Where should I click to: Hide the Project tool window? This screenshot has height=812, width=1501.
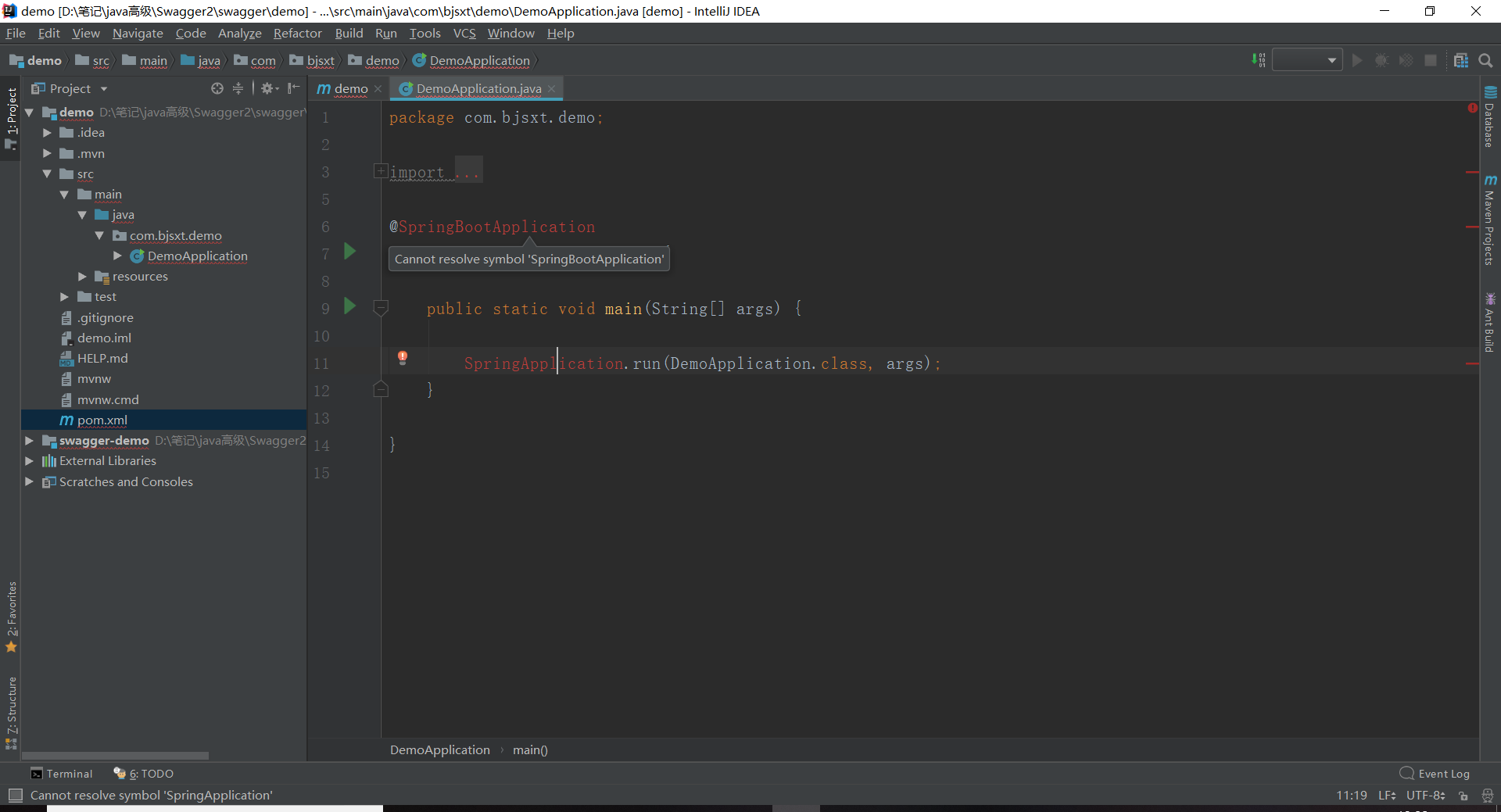(x=293, y=88)
